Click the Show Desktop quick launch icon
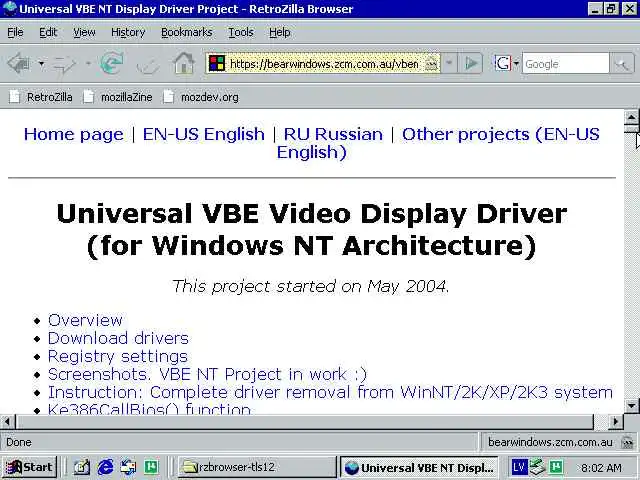The height and width of the screenshot is (480, 640). [x=81, y=467]
